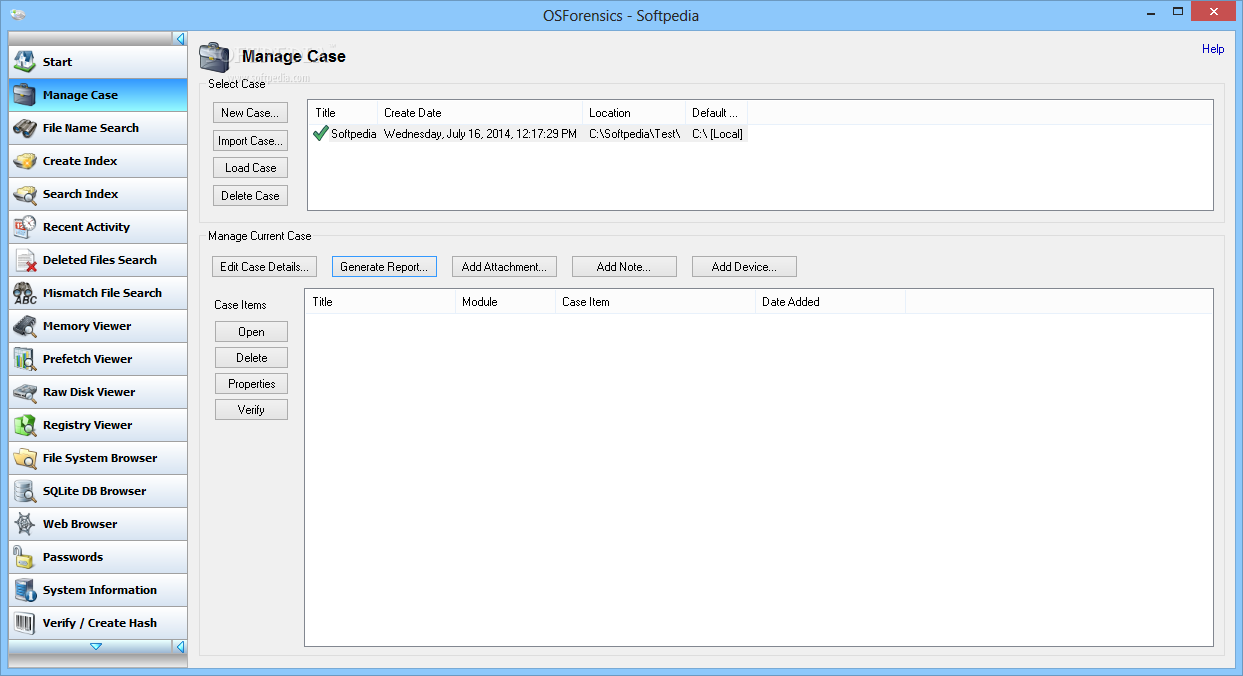Click the System Information icon
Image resolution: width=1243 pixels, height=676 pixels.
pos(25,590)
